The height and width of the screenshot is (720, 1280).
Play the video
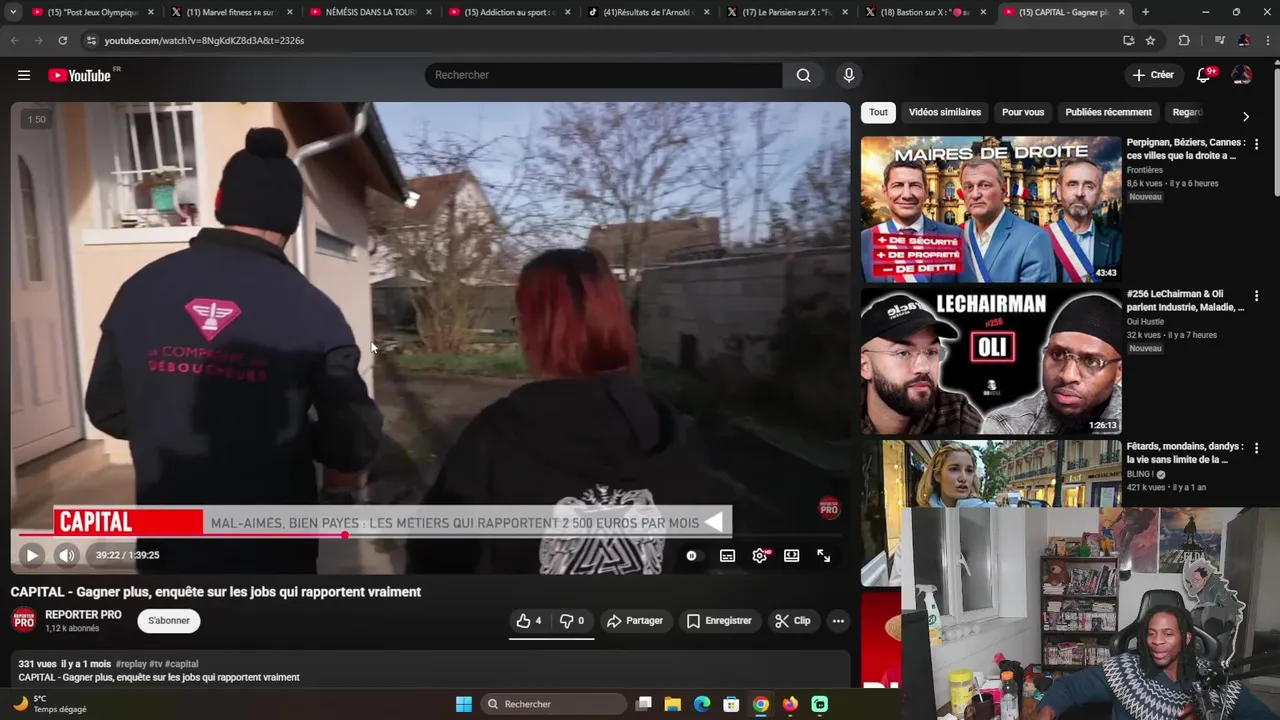(32, 555)
